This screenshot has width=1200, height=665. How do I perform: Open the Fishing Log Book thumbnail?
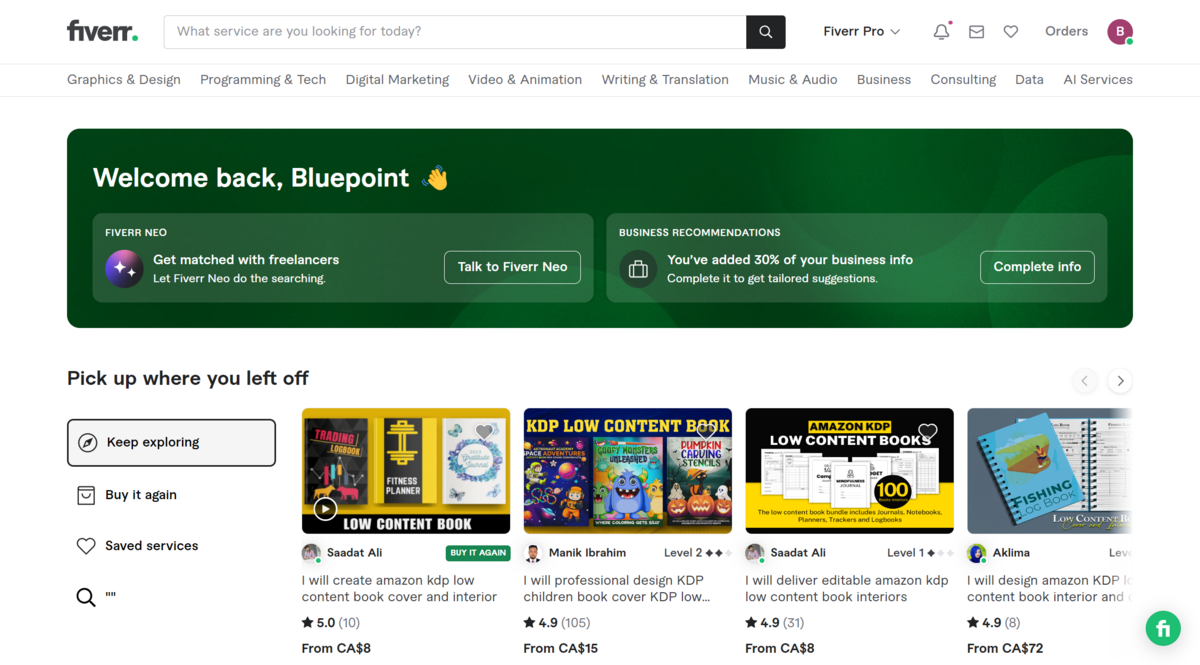[1050, 471]
